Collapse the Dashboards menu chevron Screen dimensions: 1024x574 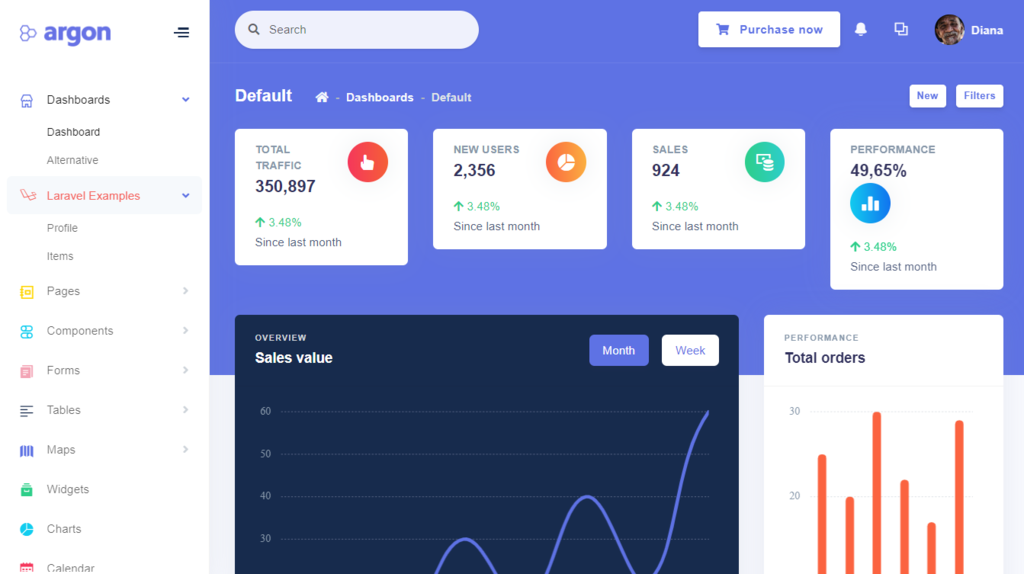click(x=185, y=100)
